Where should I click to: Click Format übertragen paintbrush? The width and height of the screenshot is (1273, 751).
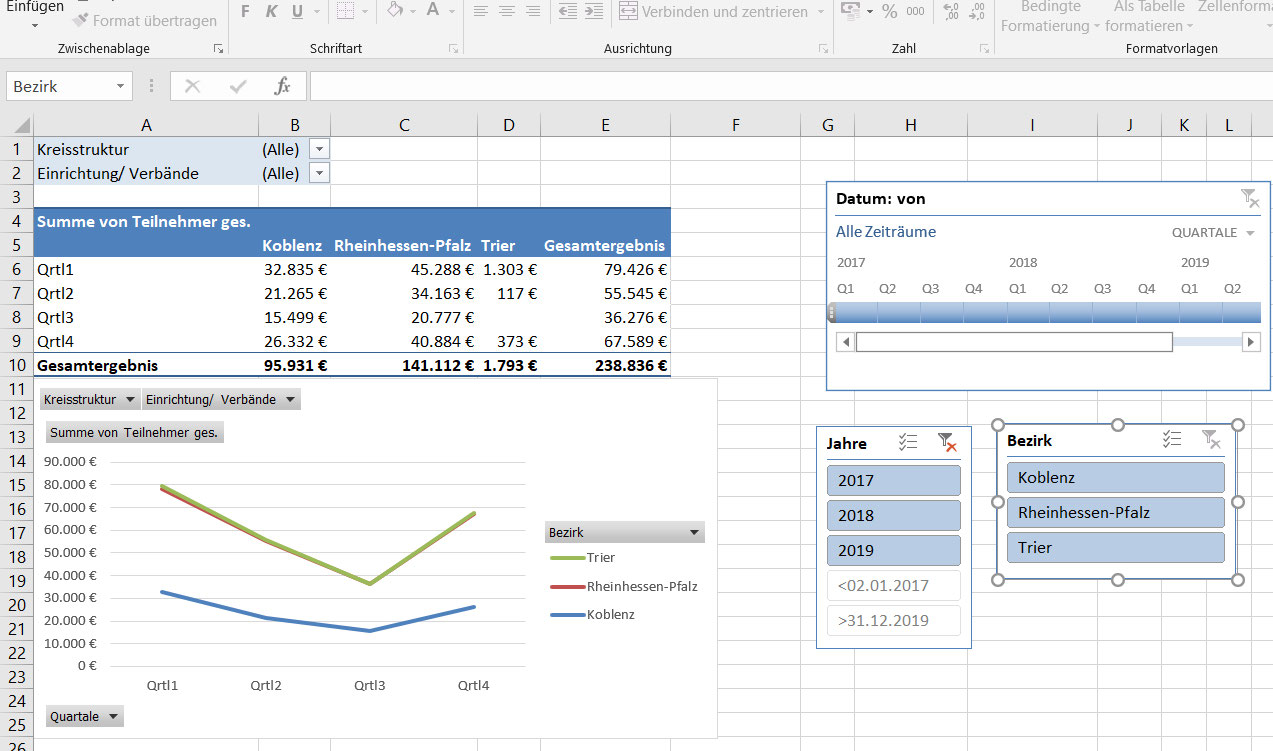click(145, 20)
